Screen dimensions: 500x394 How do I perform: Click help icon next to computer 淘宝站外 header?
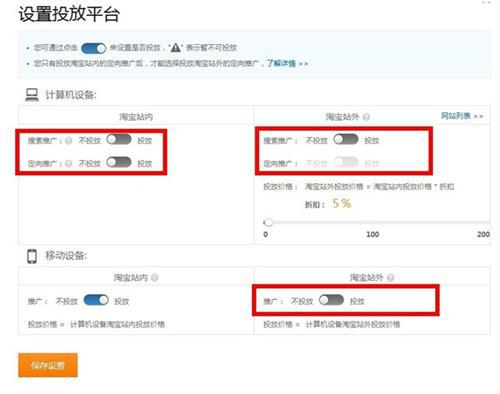click(x=366, y=117)
